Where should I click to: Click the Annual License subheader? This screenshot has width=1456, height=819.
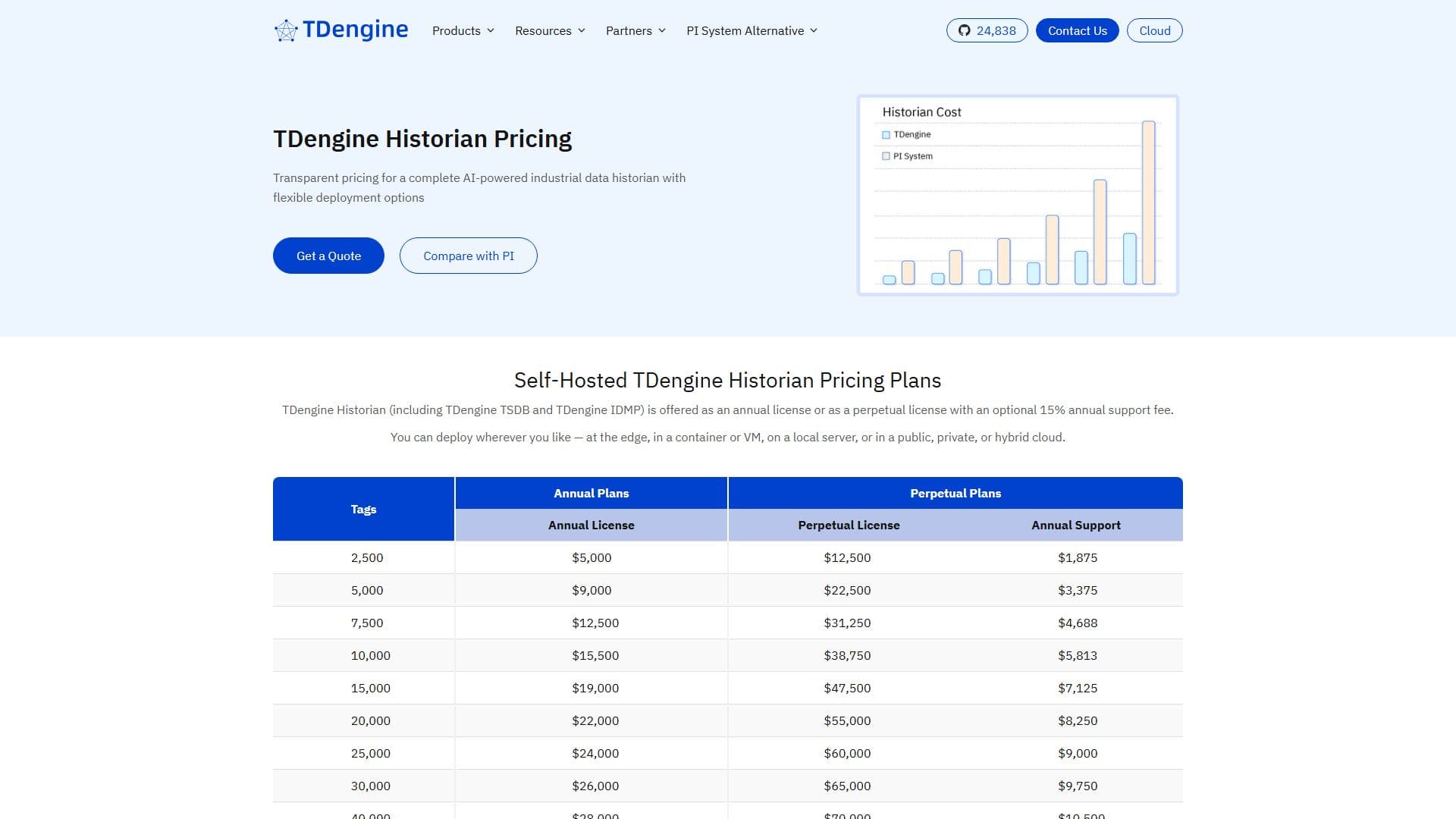591,525
